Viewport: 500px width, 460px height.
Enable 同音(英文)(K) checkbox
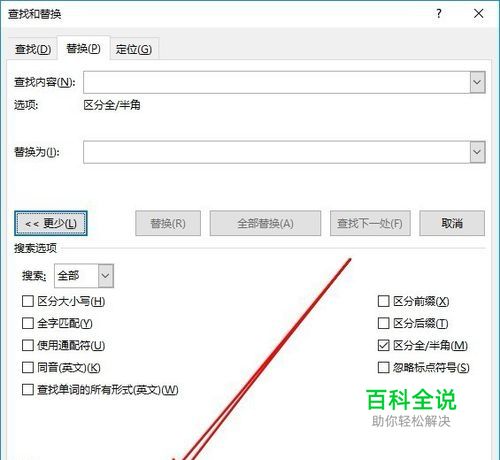click(28, 367)
